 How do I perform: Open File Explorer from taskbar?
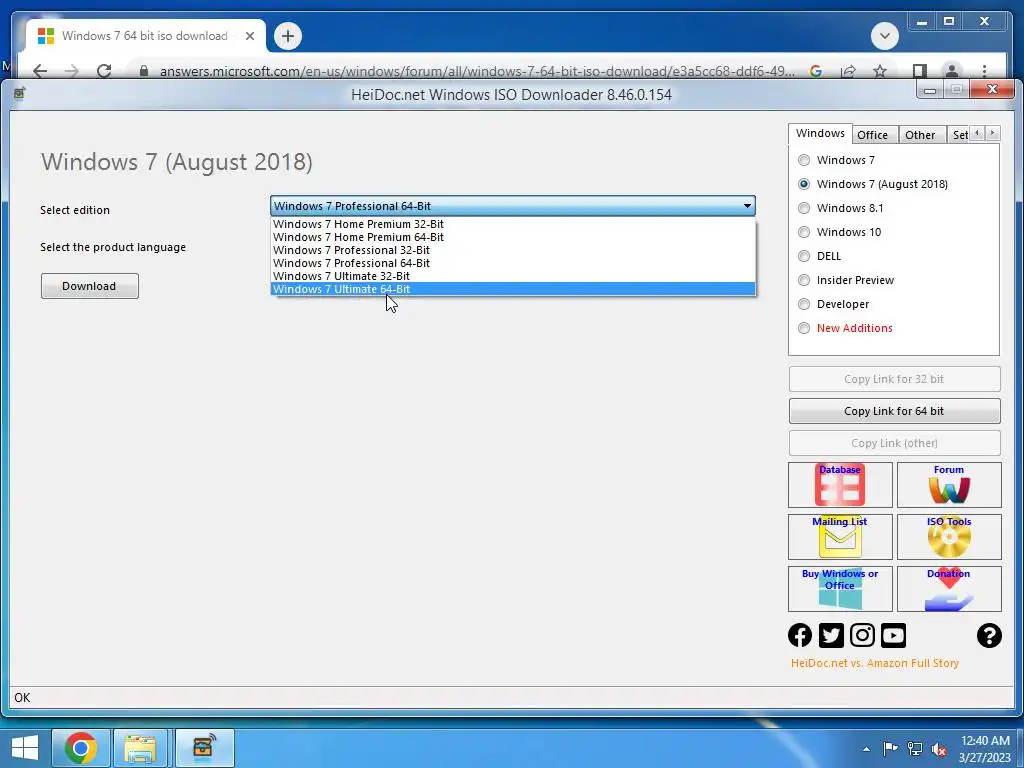tap(141, 748)
